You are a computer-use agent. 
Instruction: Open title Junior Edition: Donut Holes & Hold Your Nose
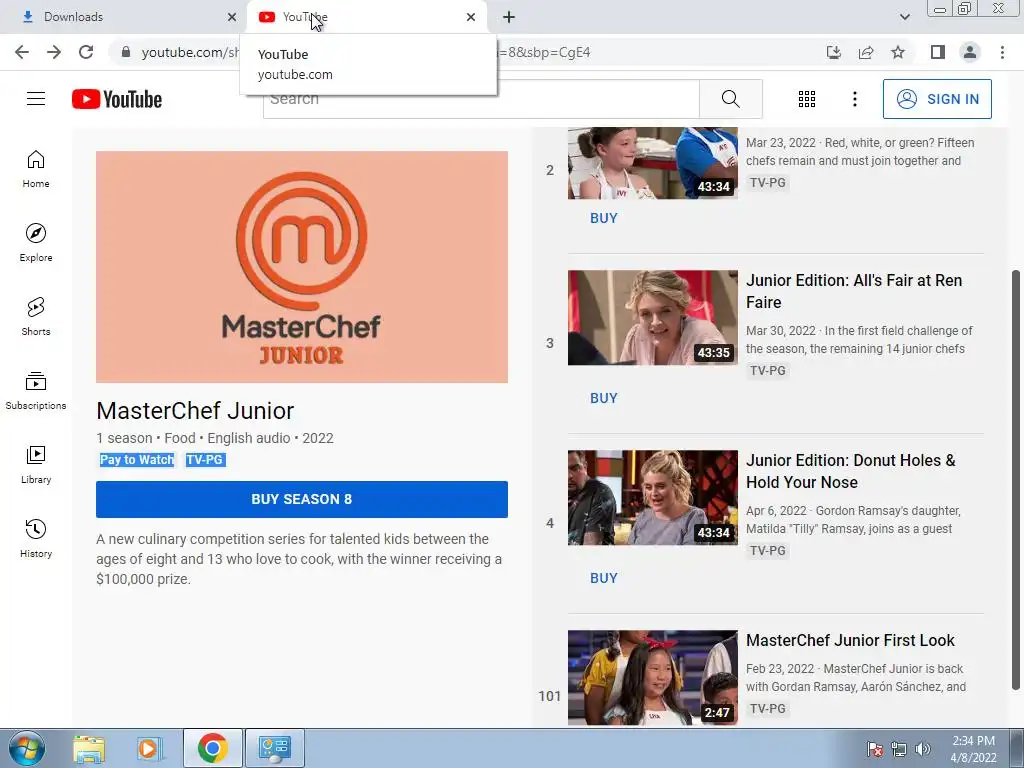850,472
